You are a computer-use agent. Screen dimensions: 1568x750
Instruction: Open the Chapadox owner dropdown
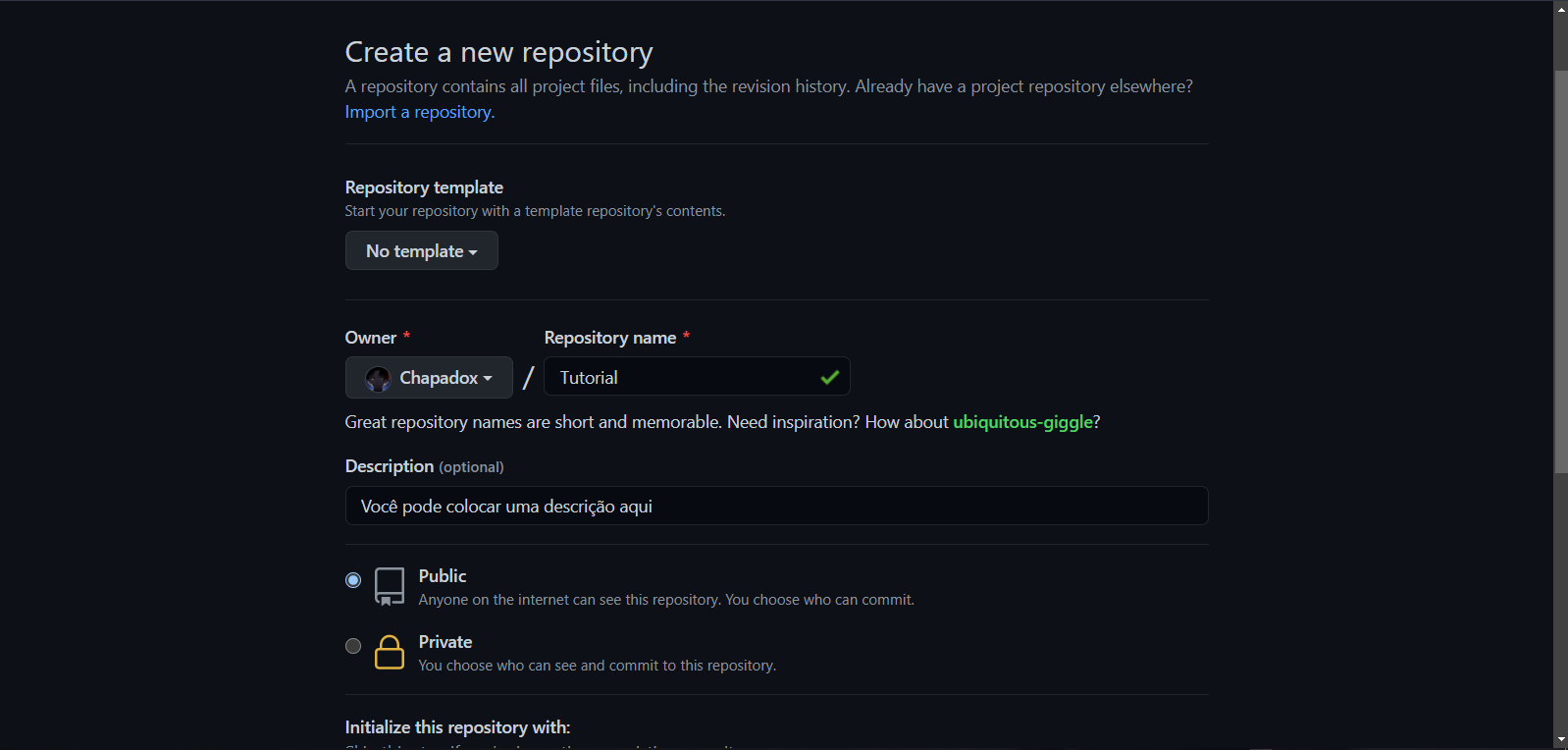coord(429,377)
